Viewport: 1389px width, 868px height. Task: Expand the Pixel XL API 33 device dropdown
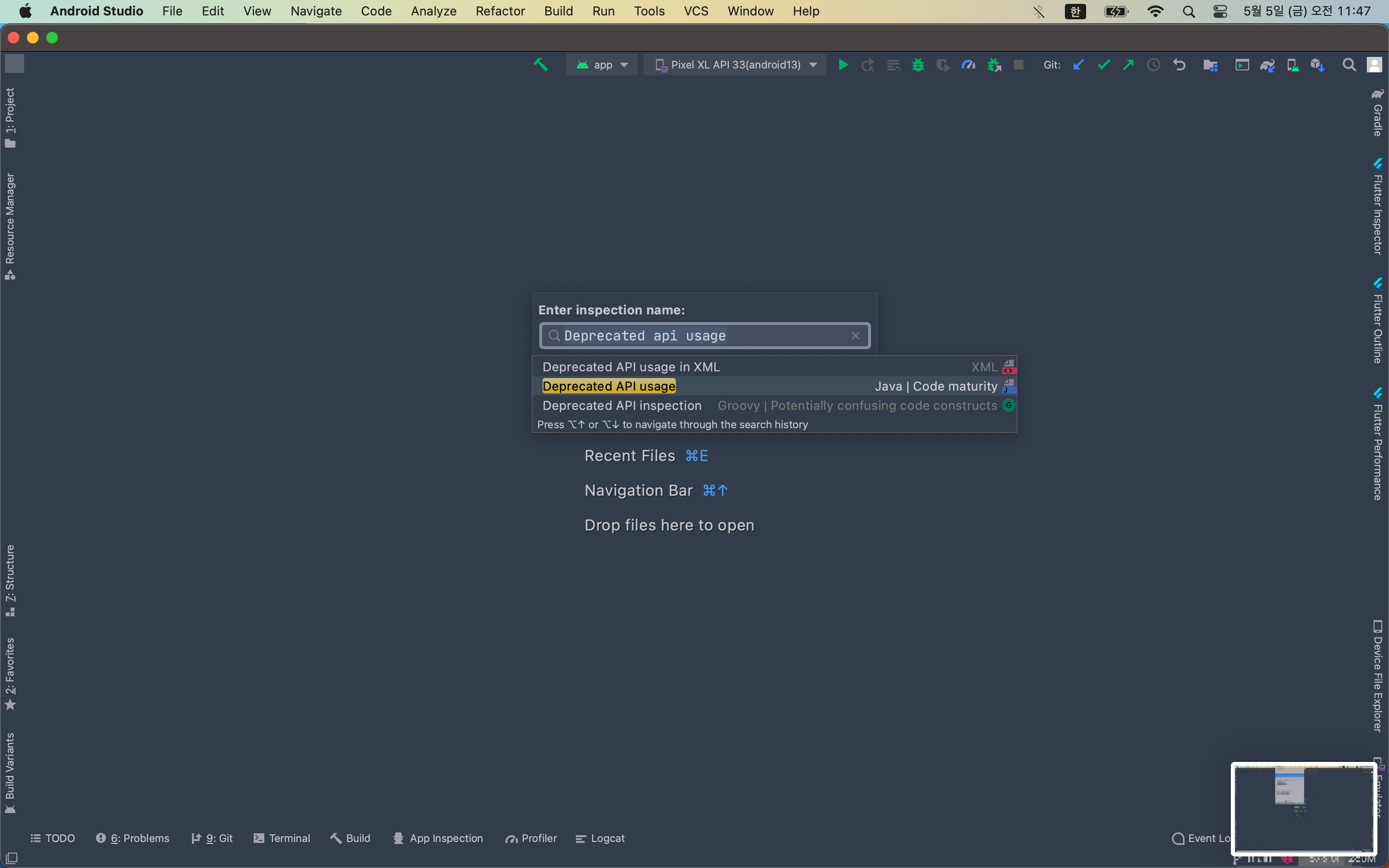coord(735,65)
